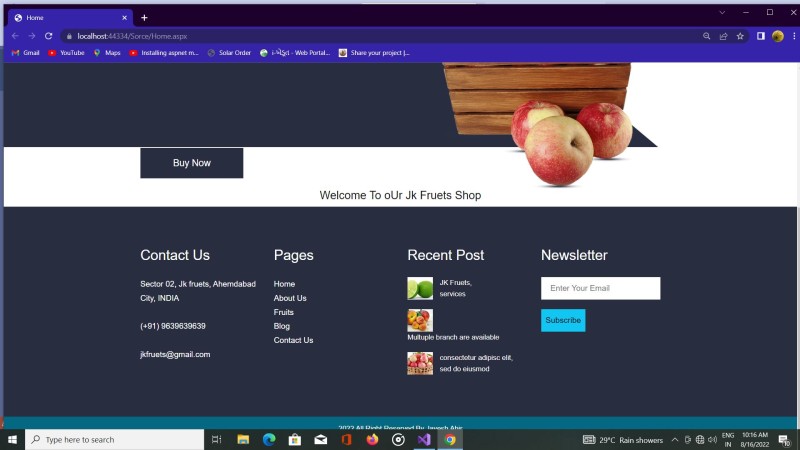Toggle the browser side panel icon
This screenshot has height=450, width=800.
pos(761,36)
